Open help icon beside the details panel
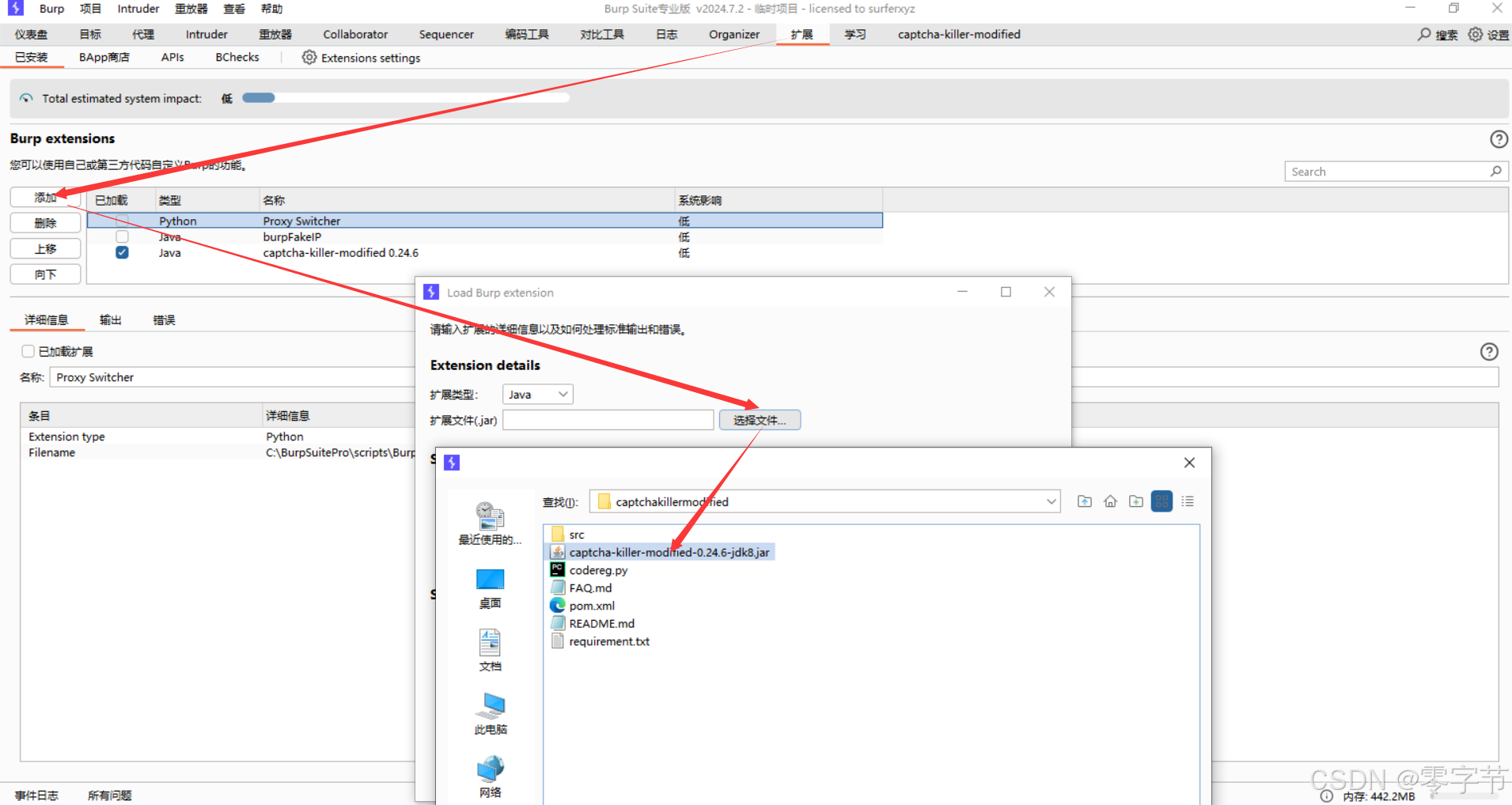This screenshot has height=805, width=1512. pyautogui.click(x=1489, y=352)
